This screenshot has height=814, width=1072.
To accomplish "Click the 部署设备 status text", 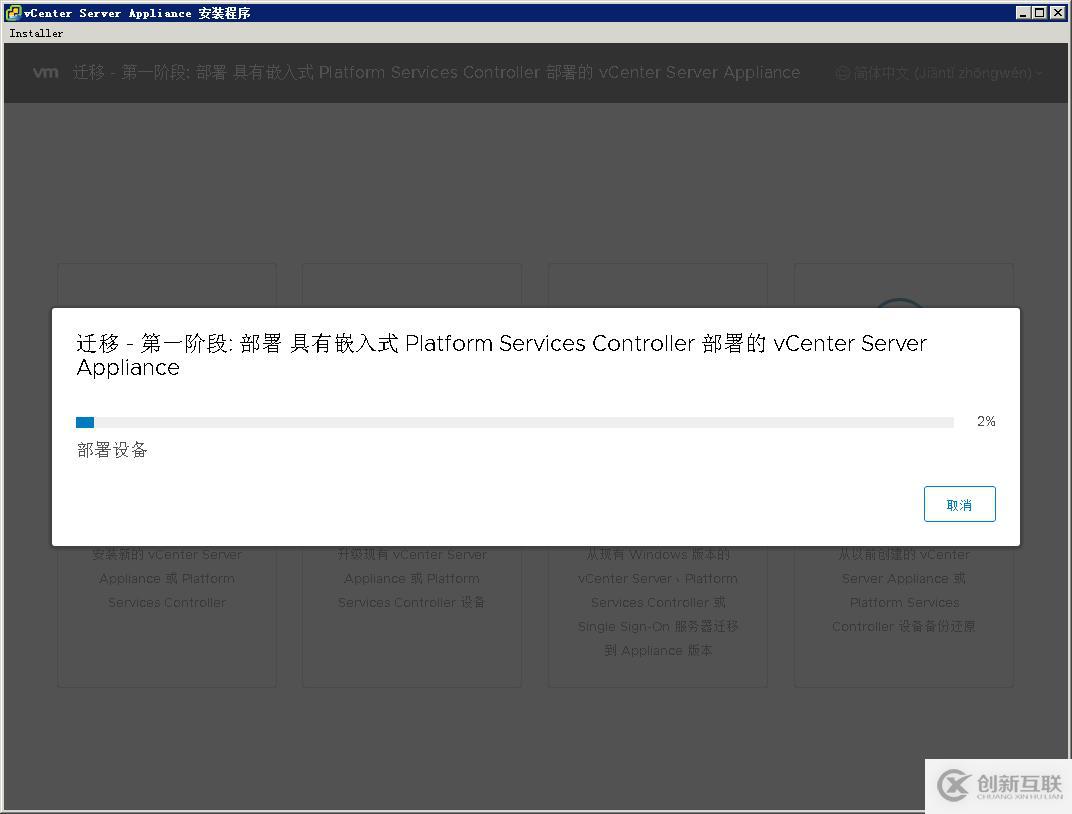I will pos(112,450).
